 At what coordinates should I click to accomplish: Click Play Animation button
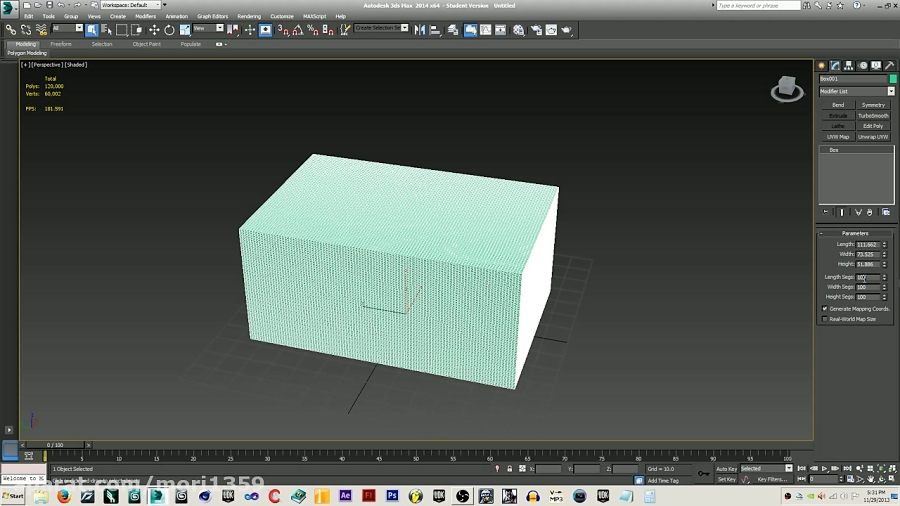[824, 469]
